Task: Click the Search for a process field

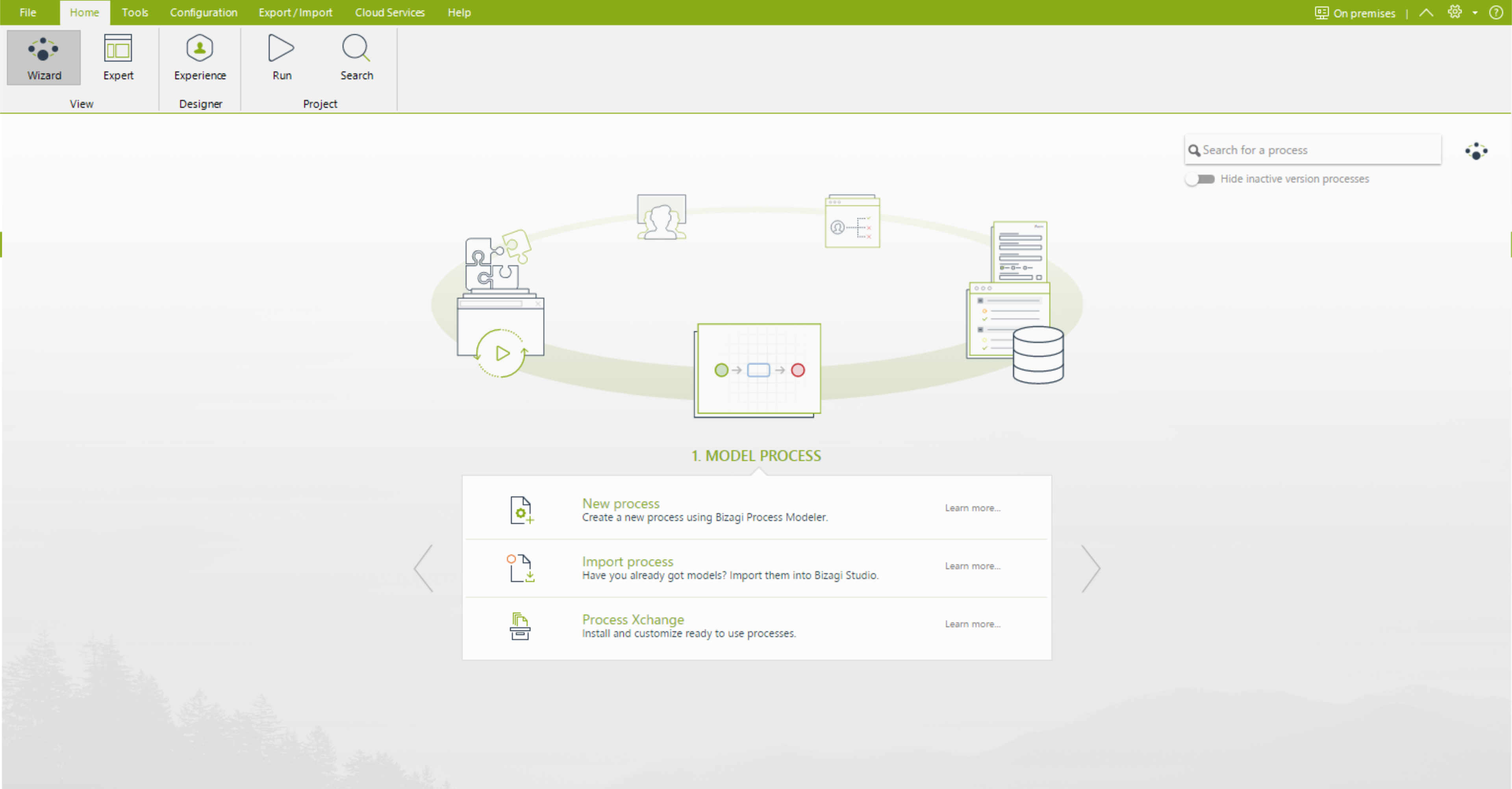Action: click(1312, 150)
